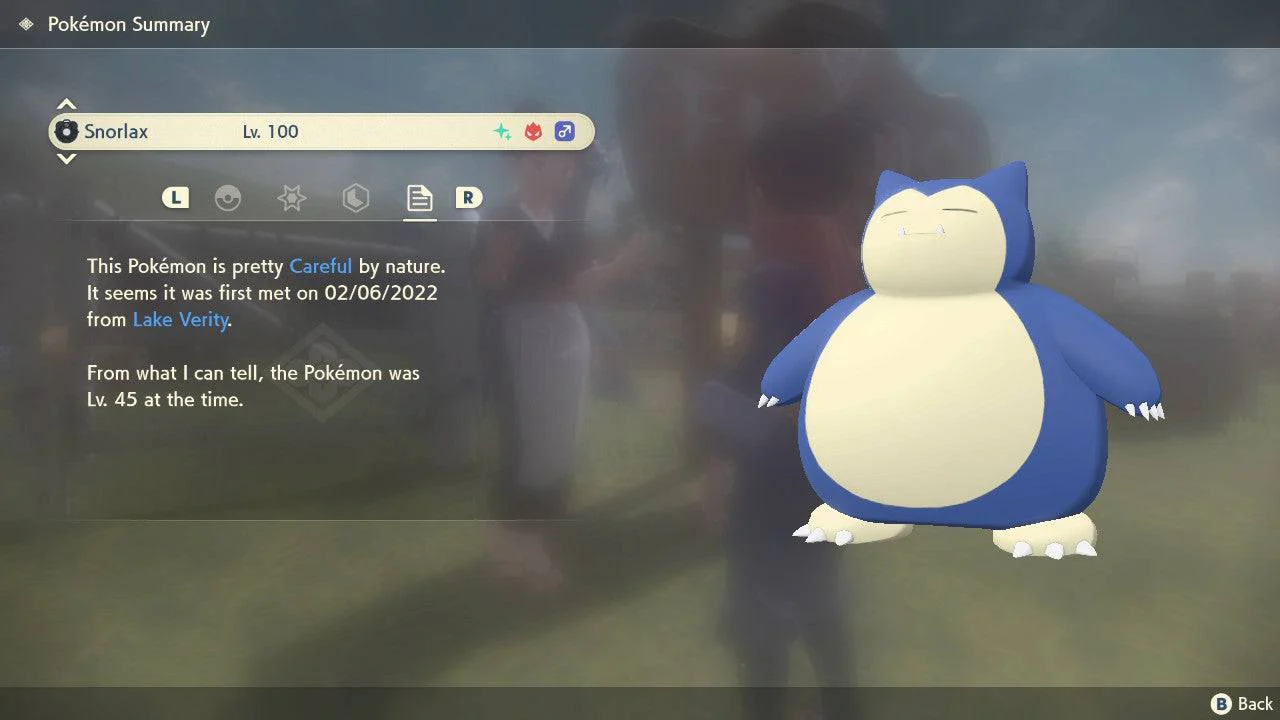Open the hexagon-shaped moves tab
This screenshot has height=720, width=1280.
[355, 198]
